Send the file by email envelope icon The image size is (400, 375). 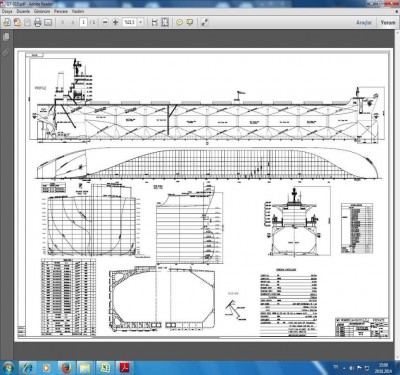(x=48, y=22)
